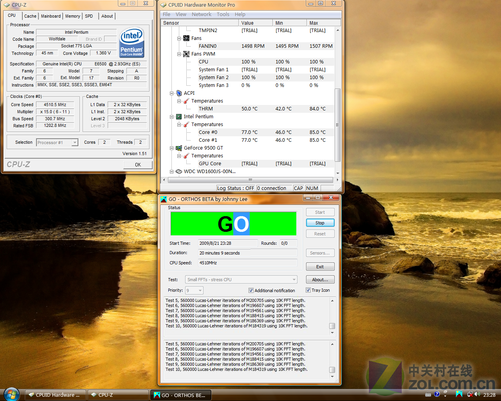The height and width of the screenshot is (401, 501).
Task: Switch to the About tab in CPU-Z
Action: (x=107, y=16)
